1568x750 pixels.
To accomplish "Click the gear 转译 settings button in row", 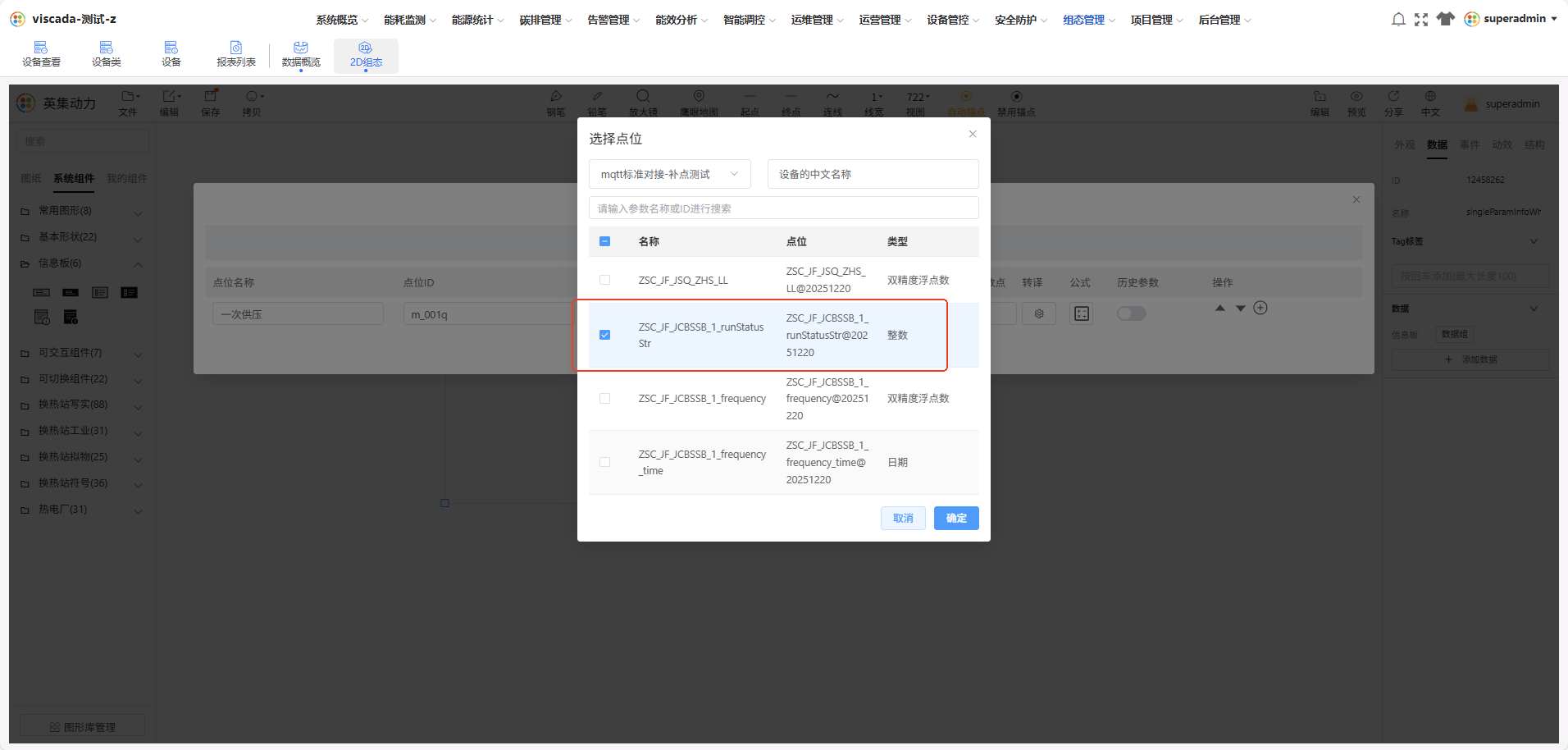I will [1039, 313].
